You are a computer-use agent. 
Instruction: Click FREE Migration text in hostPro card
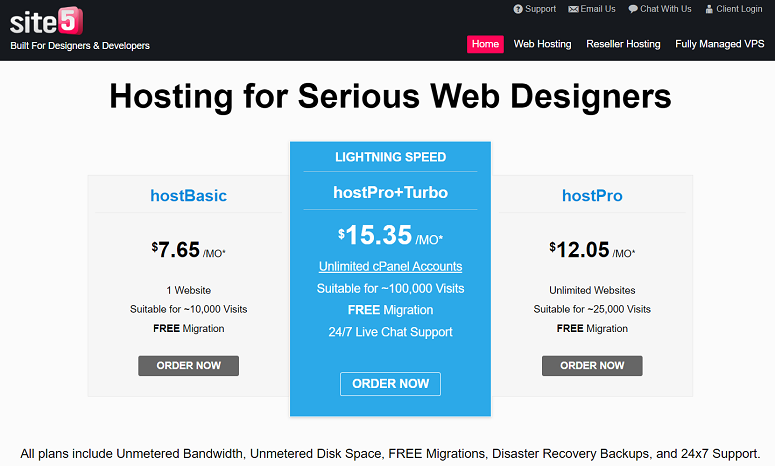[x=592, y=329]
